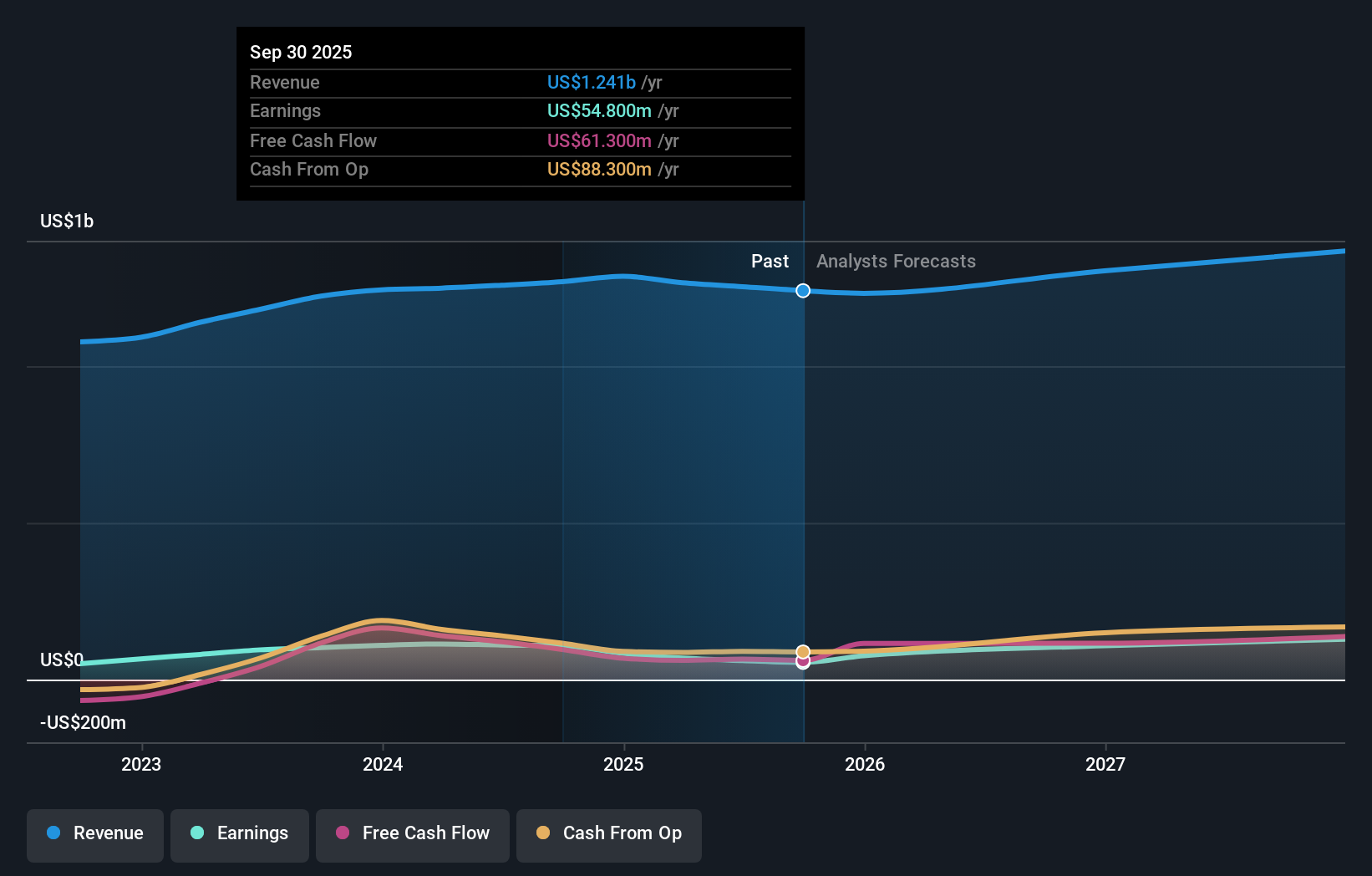
Task: Select the pink Free Cash Flow marker
Action: [802, 662]
